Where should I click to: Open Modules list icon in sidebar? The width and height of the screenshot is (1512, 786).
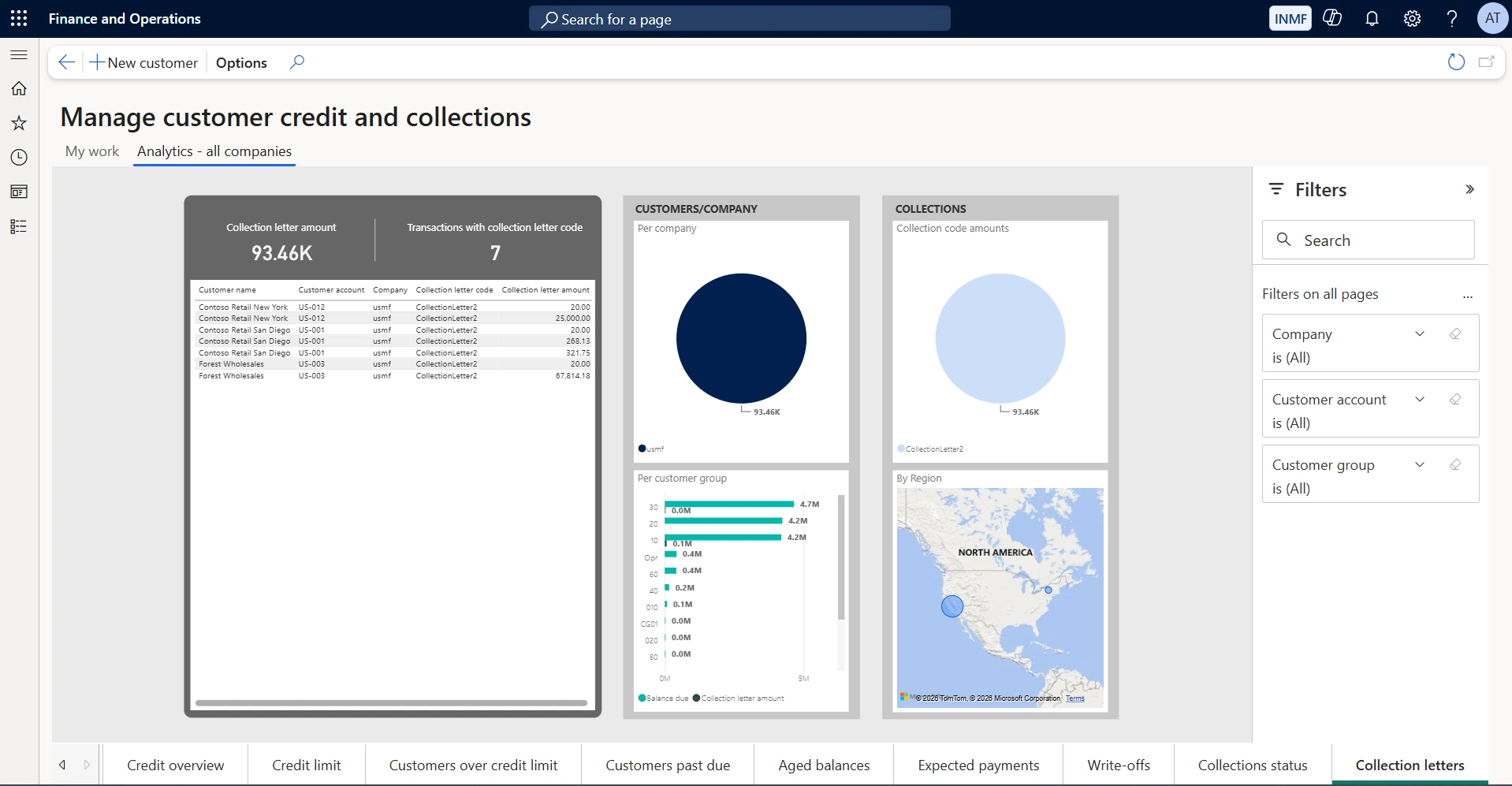click(19, 227)
